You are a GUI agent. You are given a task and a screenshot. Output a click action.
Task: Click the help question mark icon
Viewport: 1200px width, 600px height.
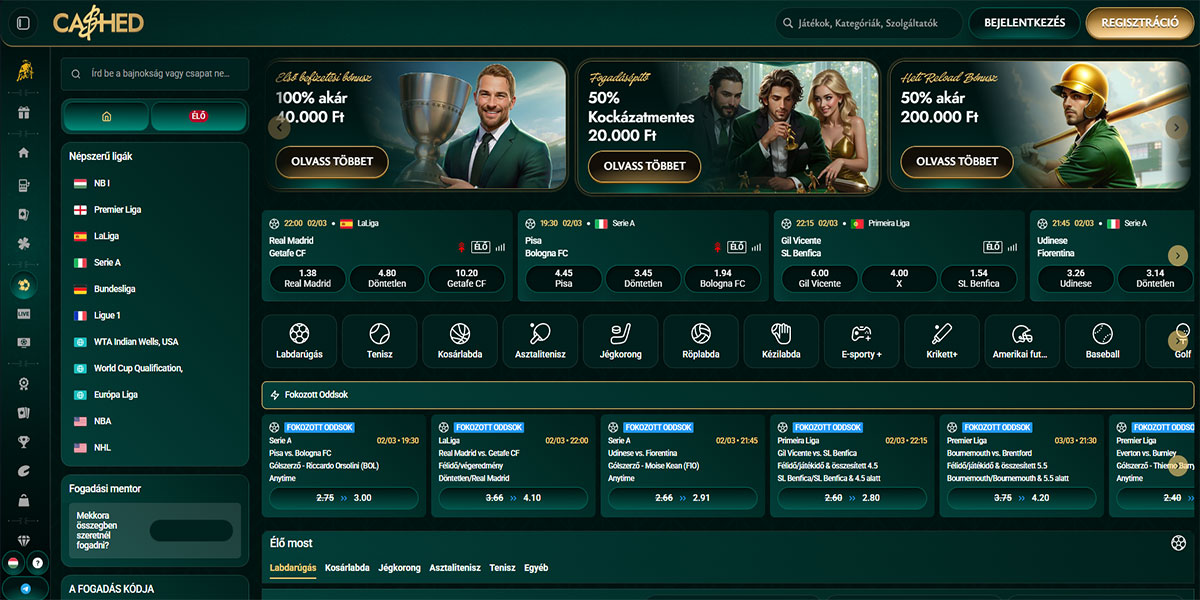[37, 563]
